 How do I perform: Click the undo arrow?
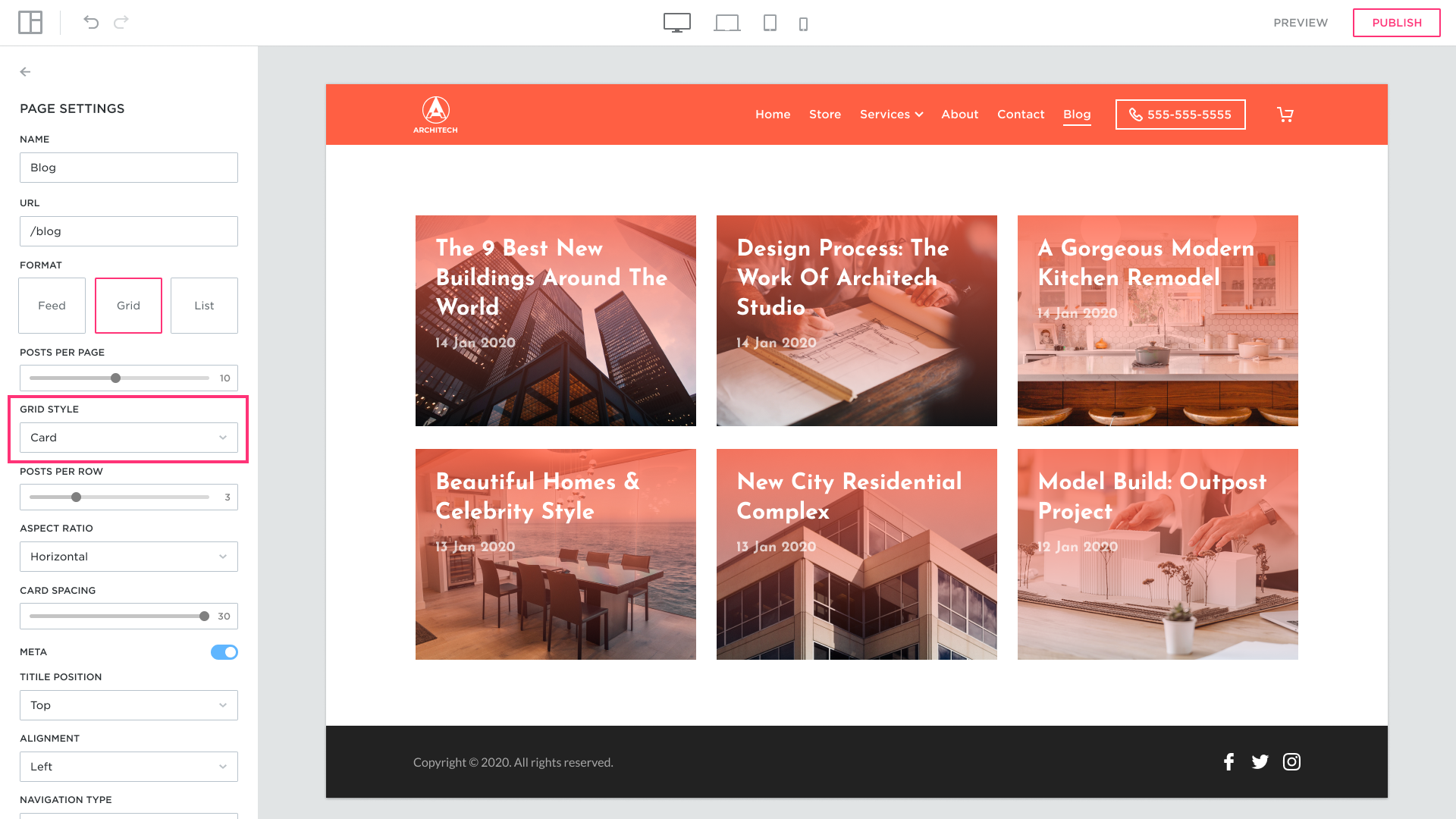pyautogui.click(x=91, y=23)
